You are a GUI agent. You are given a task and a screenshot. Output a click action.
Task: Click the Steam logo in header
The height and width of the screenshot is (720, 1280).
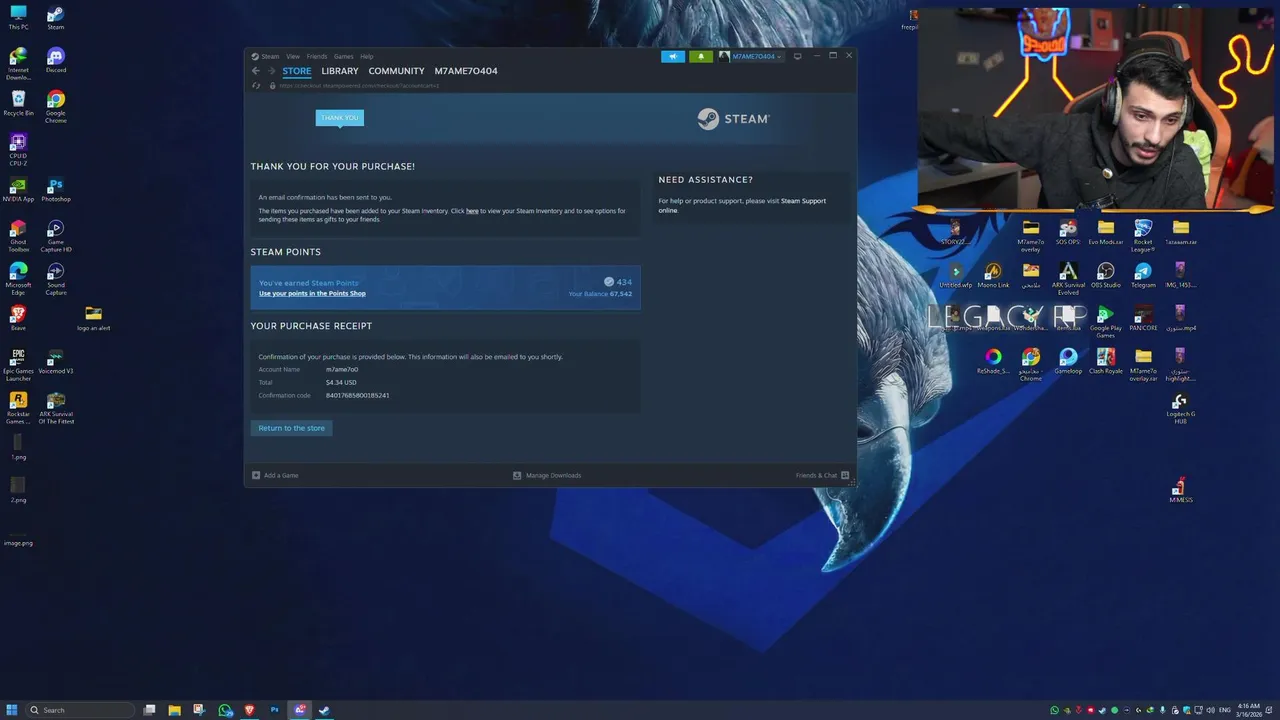click(733, 119)
